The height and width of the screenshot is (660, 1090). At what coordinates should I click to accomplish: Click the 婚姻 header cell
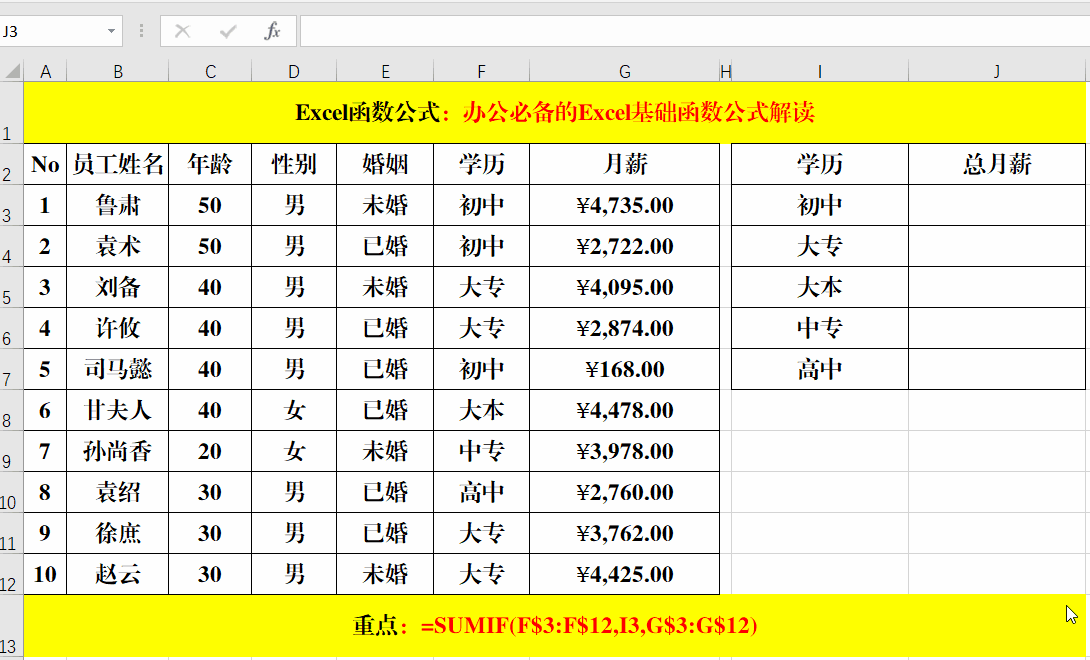coord(385,164)
